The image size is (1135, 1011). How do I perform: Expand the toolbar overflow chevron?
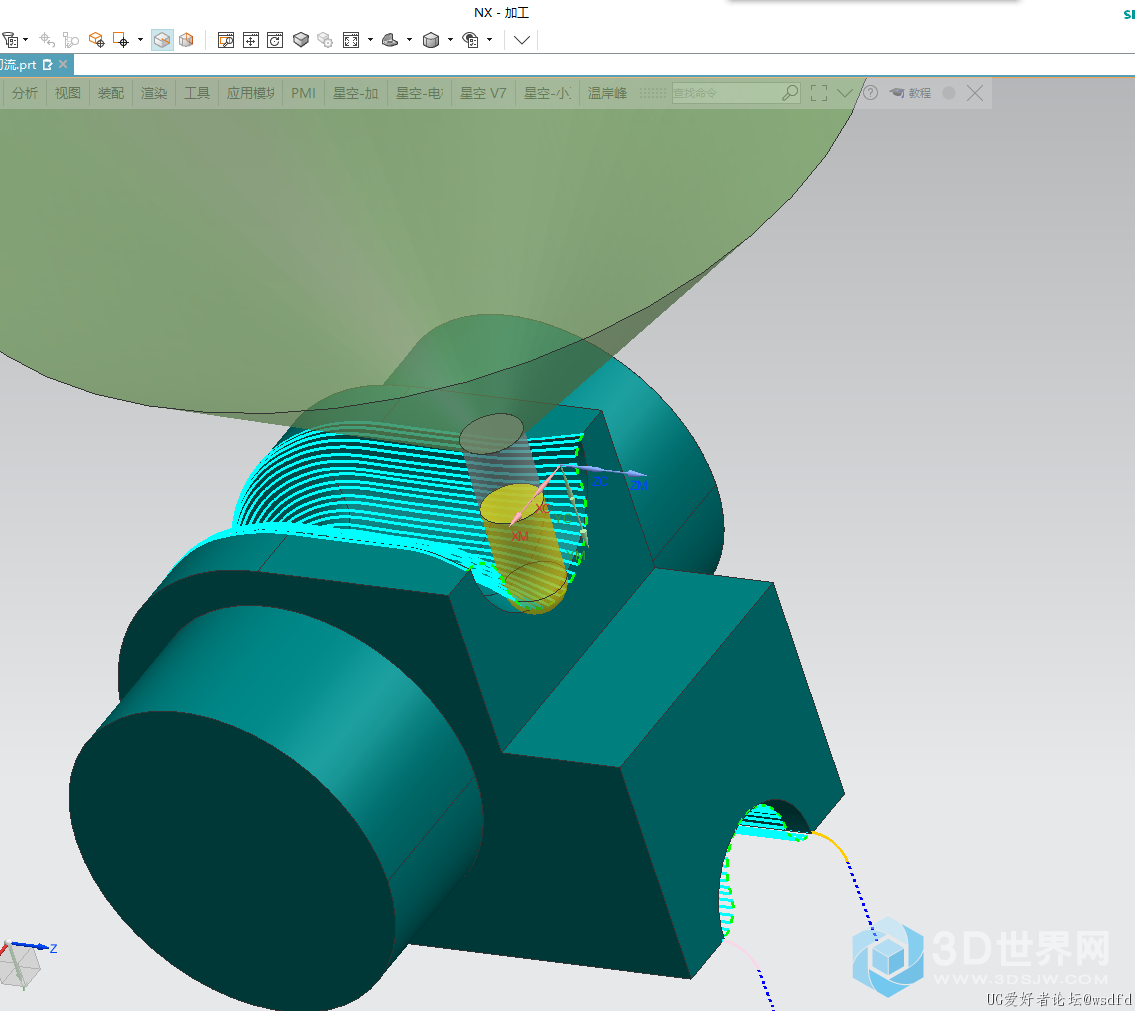(522, 40)
